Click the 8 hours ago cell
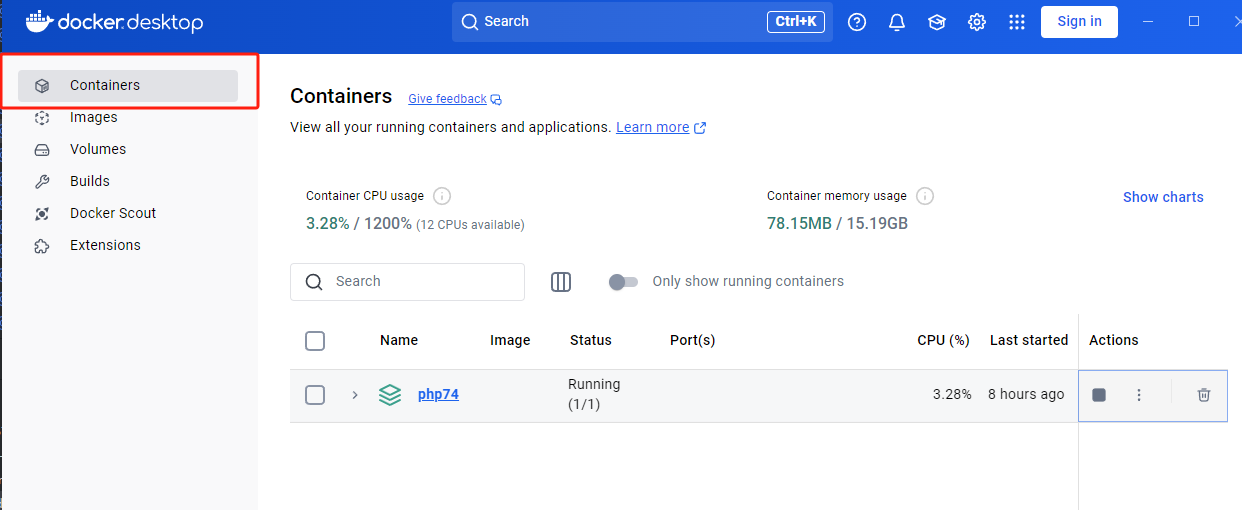 [x=1026, y=395]
